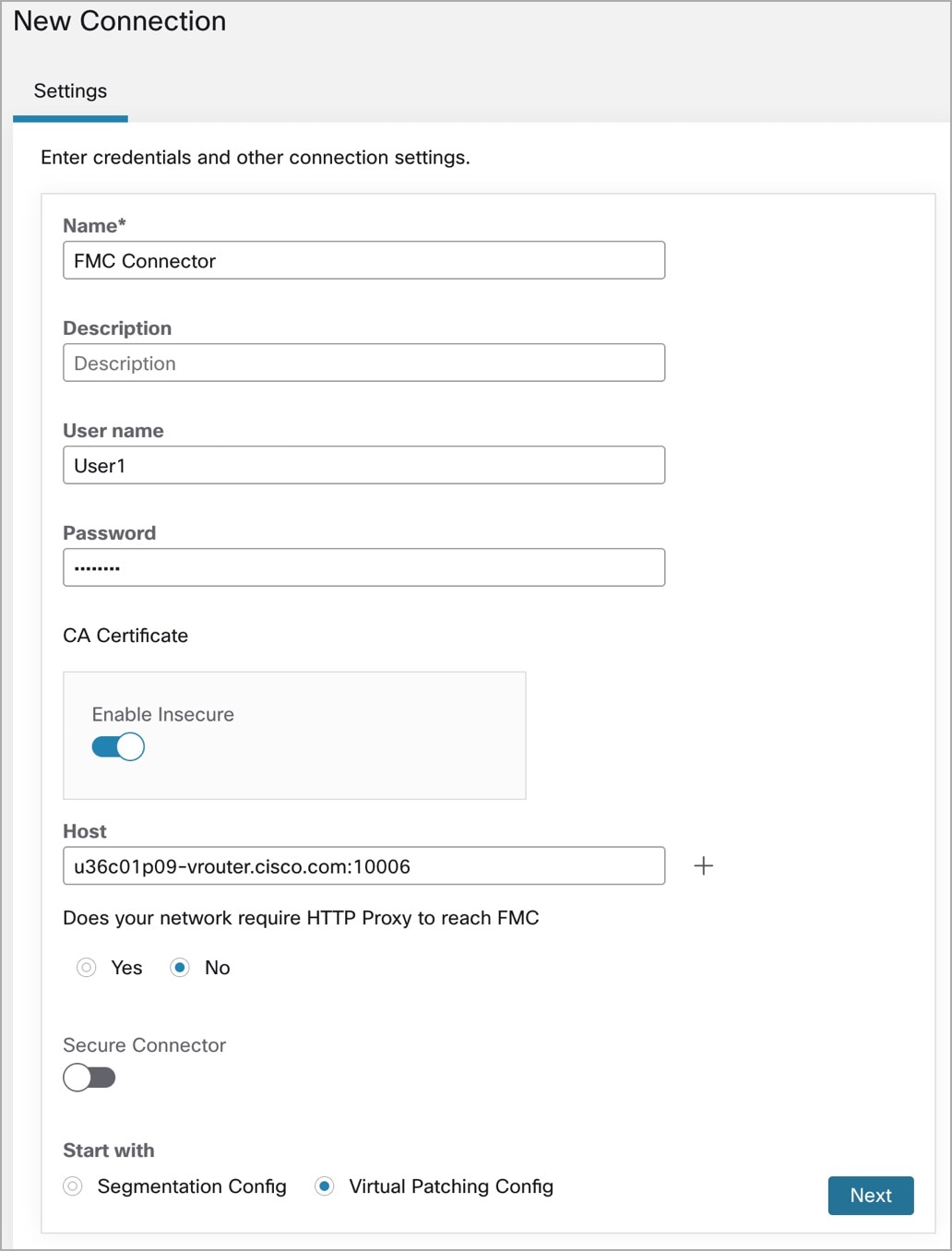Select Yes for HTTP Proxy requirement
This screenshot has width=952, height=1251.
tap(87, 967)
